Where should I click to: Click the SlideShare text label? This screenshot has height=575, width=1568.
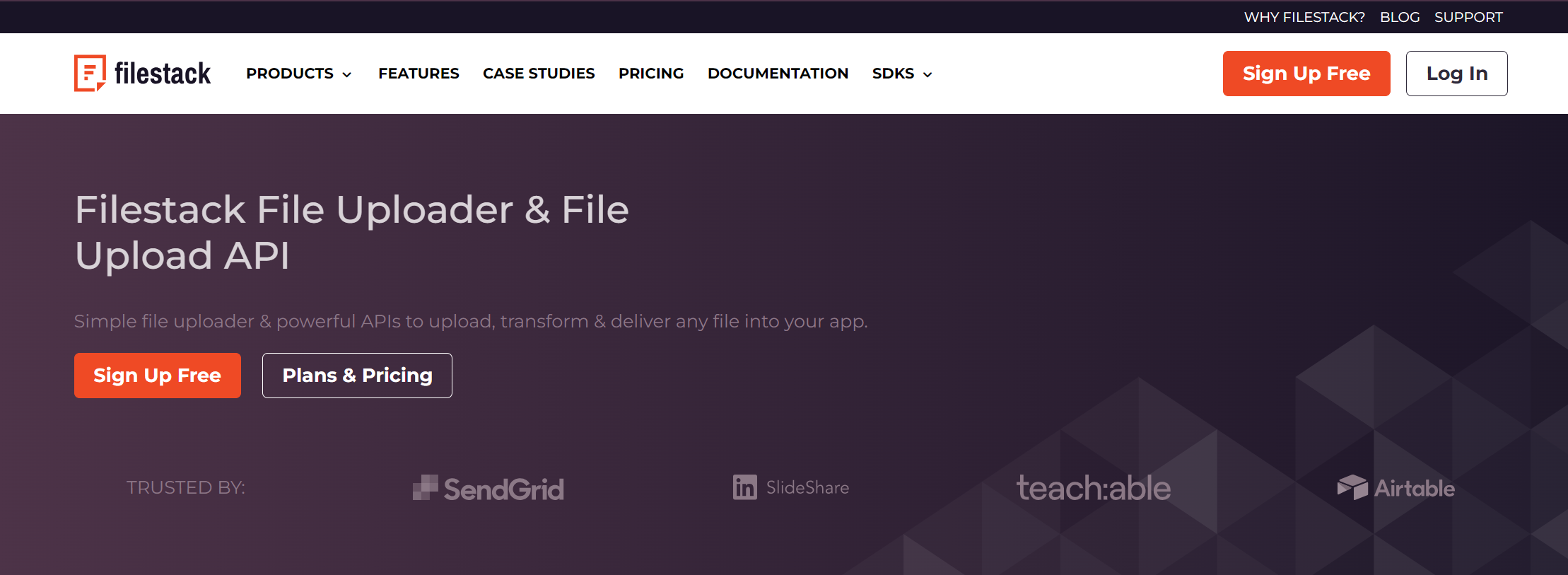[x=807, y=487]
